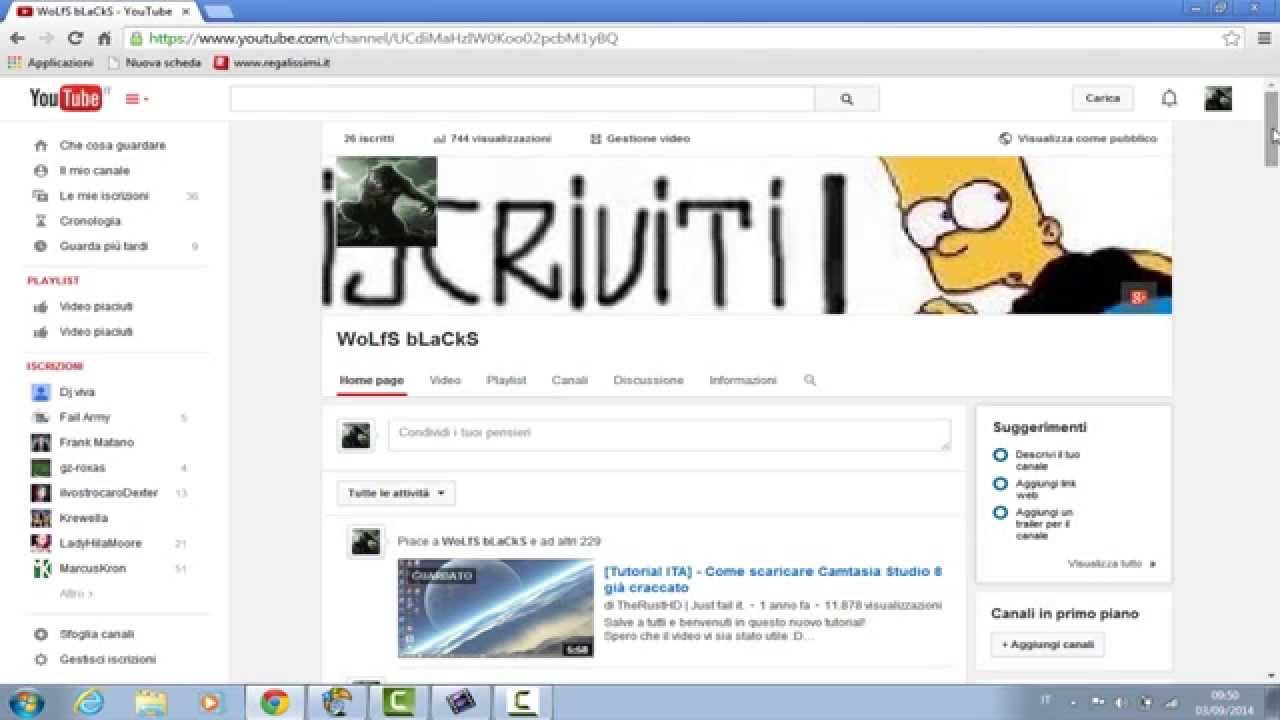Open the Tutorial ITA Camtasia video title

click(x=773, y=579)
